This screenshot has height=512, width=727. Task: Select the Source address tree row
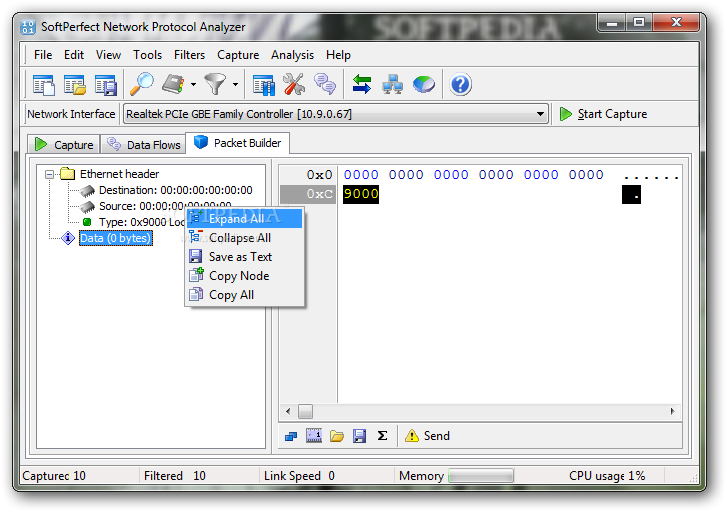[x=165, y=206]
